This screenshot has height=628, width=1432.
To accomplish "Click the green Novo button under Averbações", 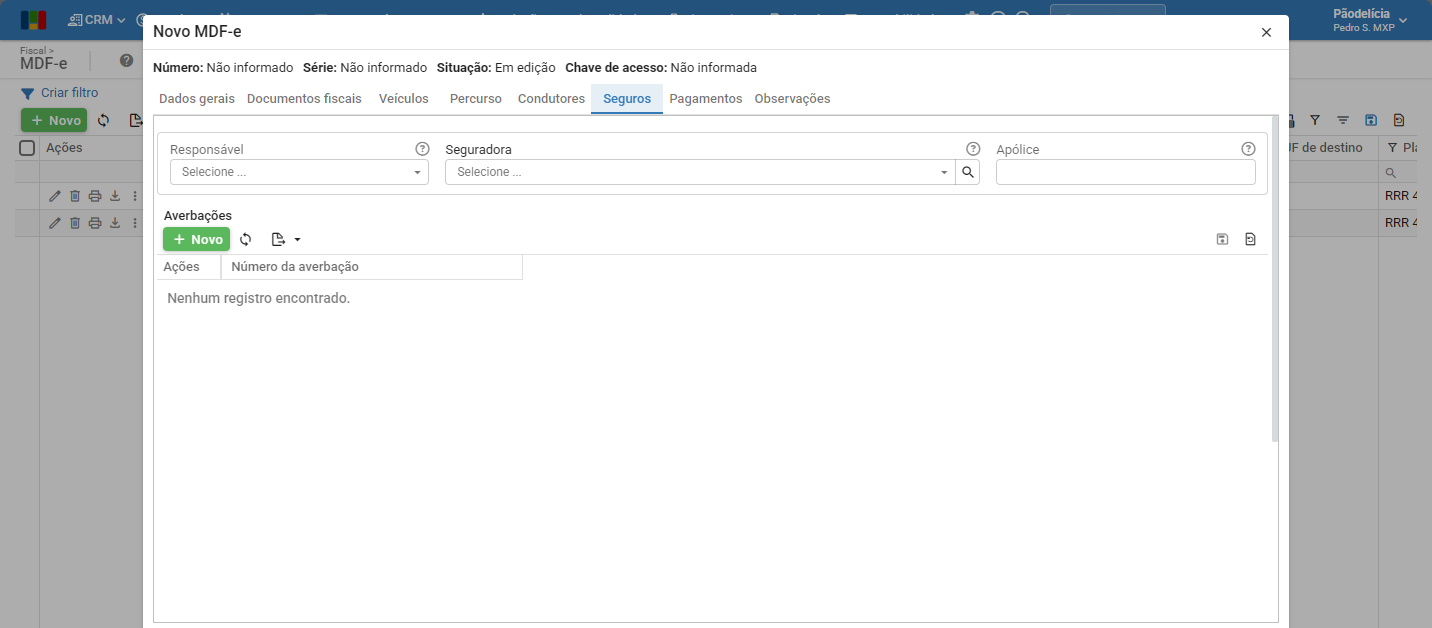I will click(196, 240).
